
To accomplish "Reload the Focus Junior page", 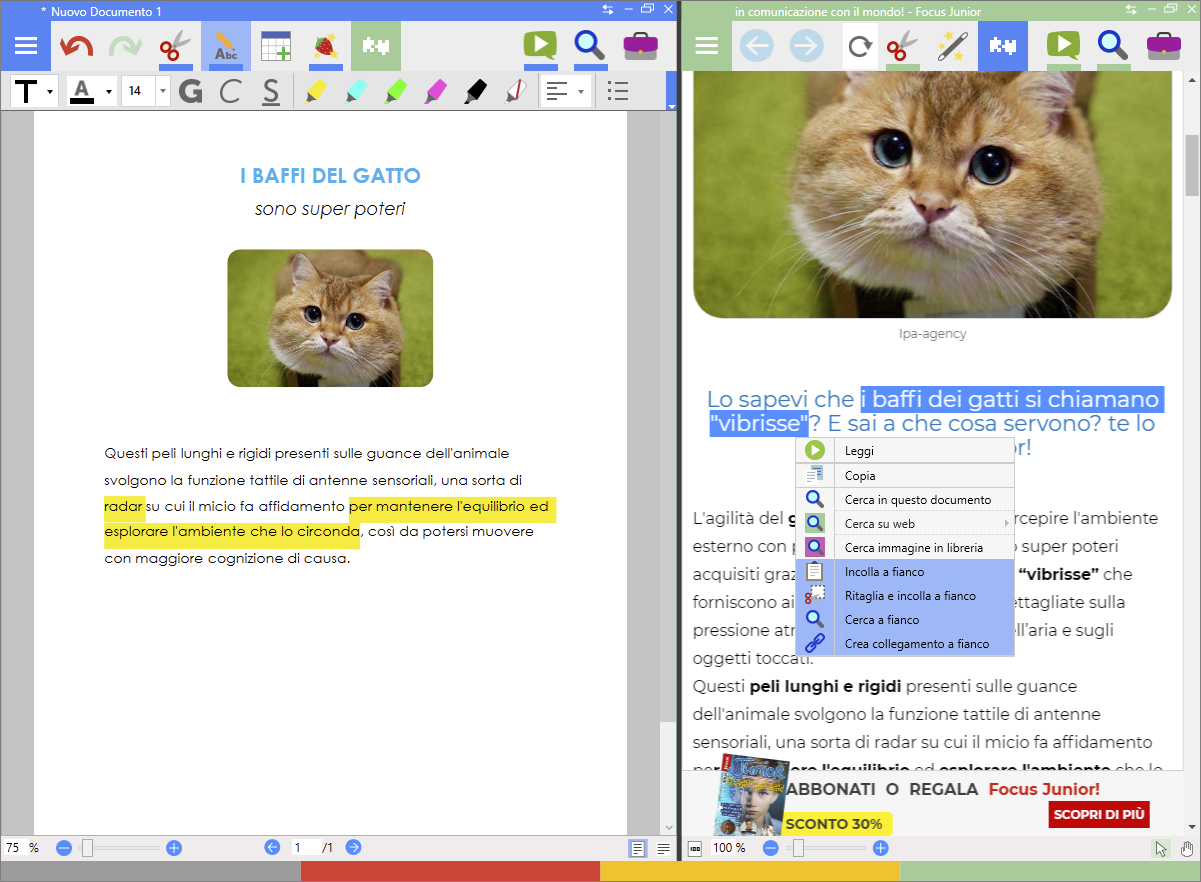I will tap(859, 46).
